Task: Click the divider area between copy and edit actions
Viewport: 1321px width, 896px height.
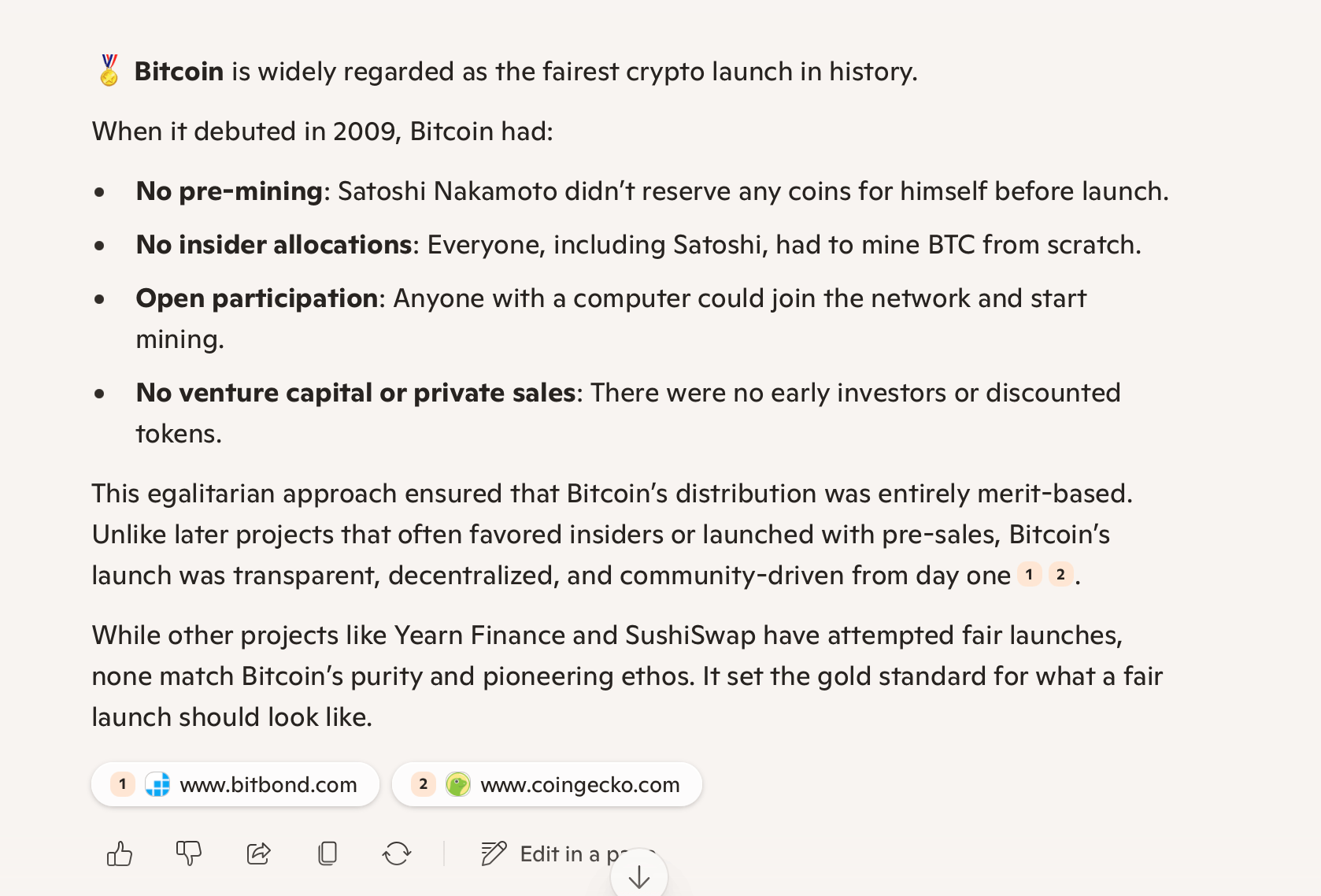Action: point(445,853)
